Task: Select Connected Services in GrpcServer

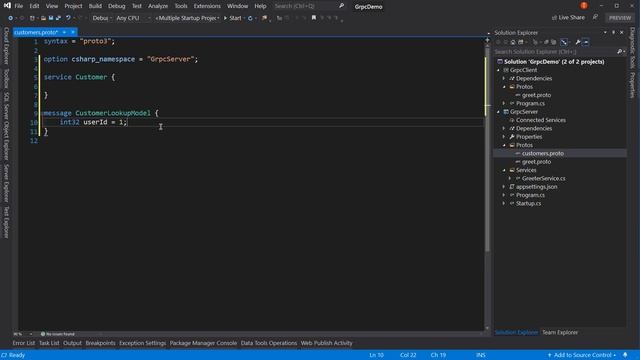Action: [x=540, y=120]
